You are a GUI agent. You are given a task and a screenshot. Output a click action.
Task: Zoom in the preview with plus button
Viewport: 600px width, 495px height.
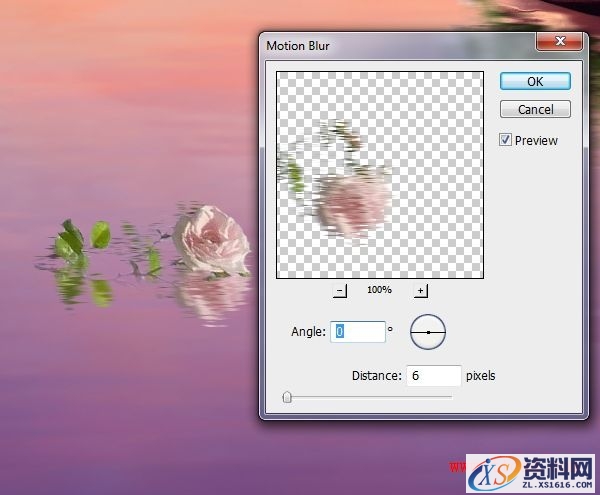coord(420,290)
